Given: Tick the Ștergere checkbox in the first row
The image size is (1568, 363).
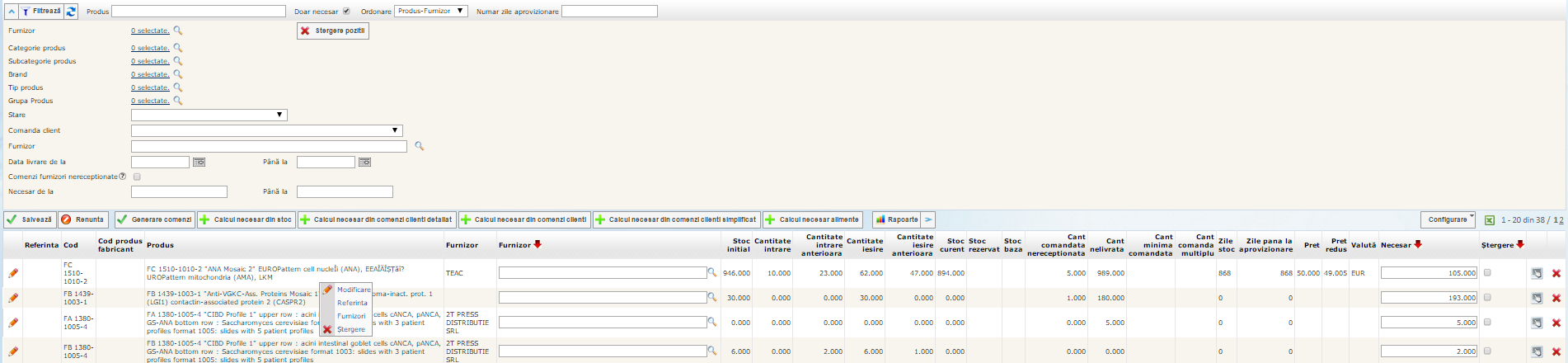Looking at the screenshot, I should 1487,273.
